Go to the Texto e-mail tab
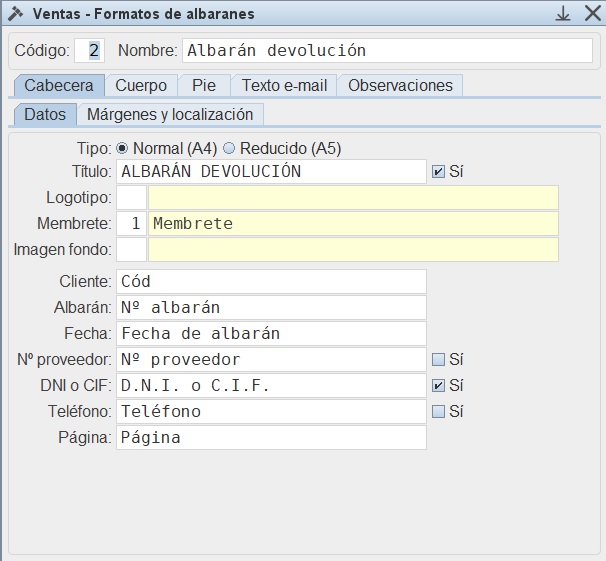Viewport: 606px width, 561px height. 284,85
